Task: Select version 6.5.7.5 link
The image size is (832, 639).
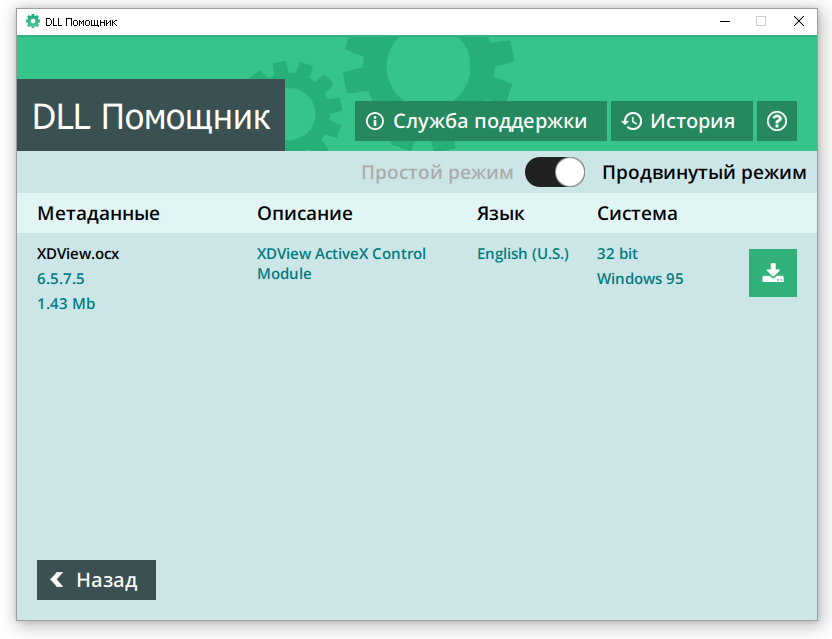Action: (62, 278)
